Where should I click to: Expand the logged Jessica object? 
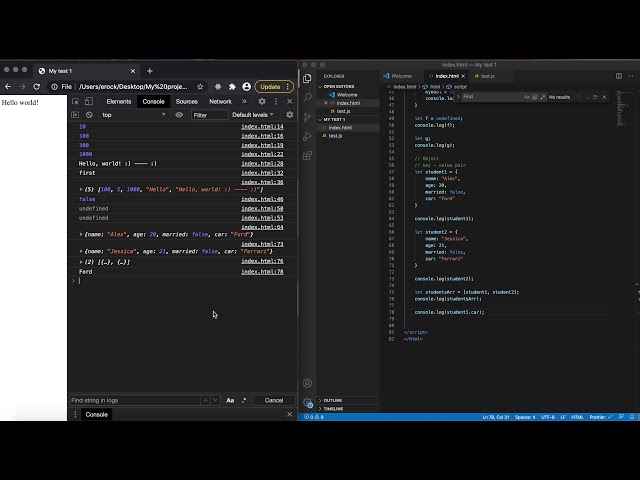click(81, 251)
